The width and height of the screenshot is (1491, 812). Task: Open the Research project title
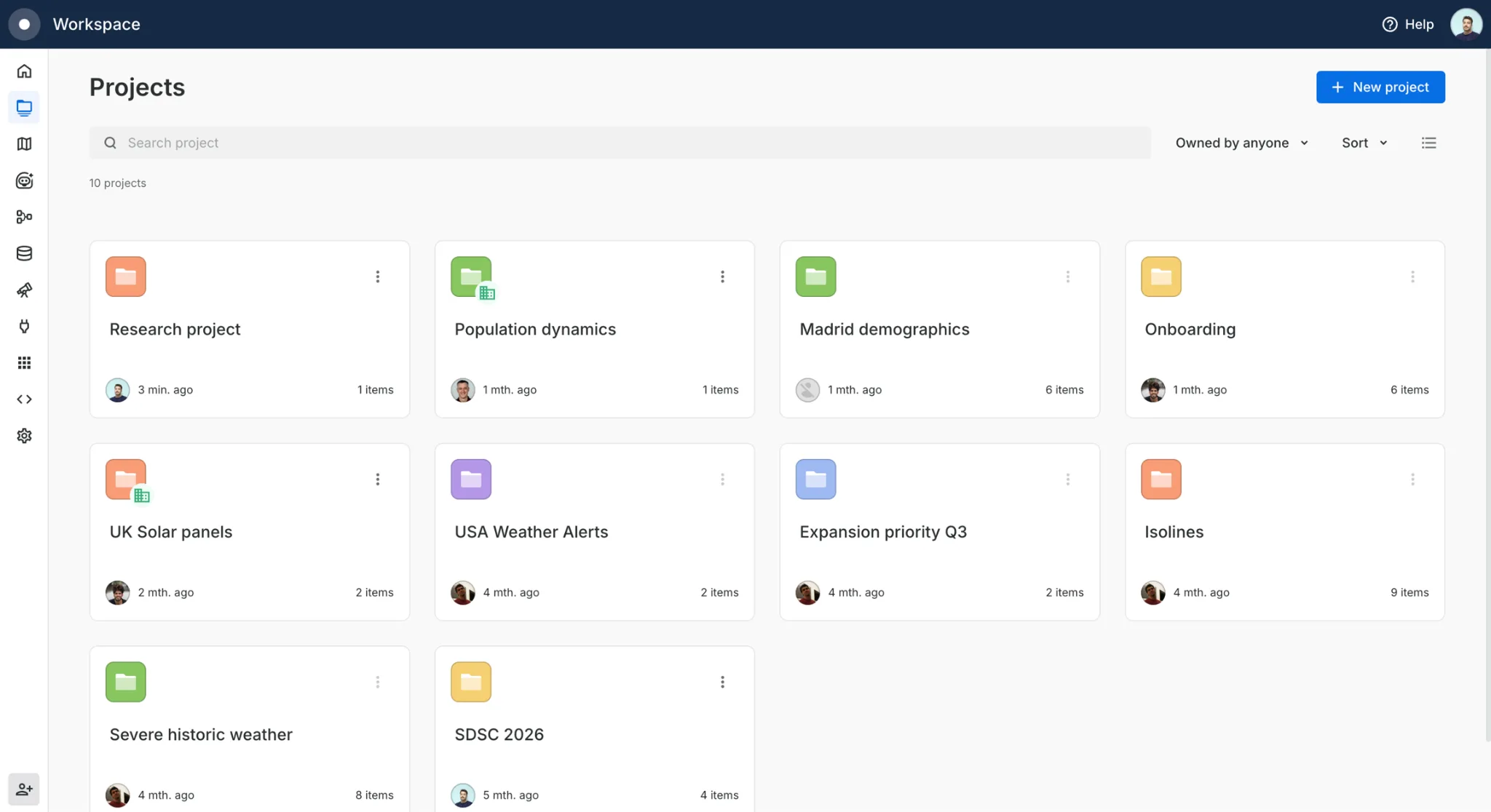(x=175, y=329)
